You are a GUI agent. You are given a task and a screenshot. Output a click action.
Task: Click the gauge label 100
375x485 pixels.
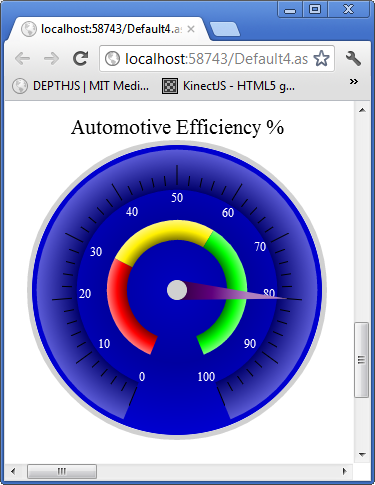click(x=206, y=377)
